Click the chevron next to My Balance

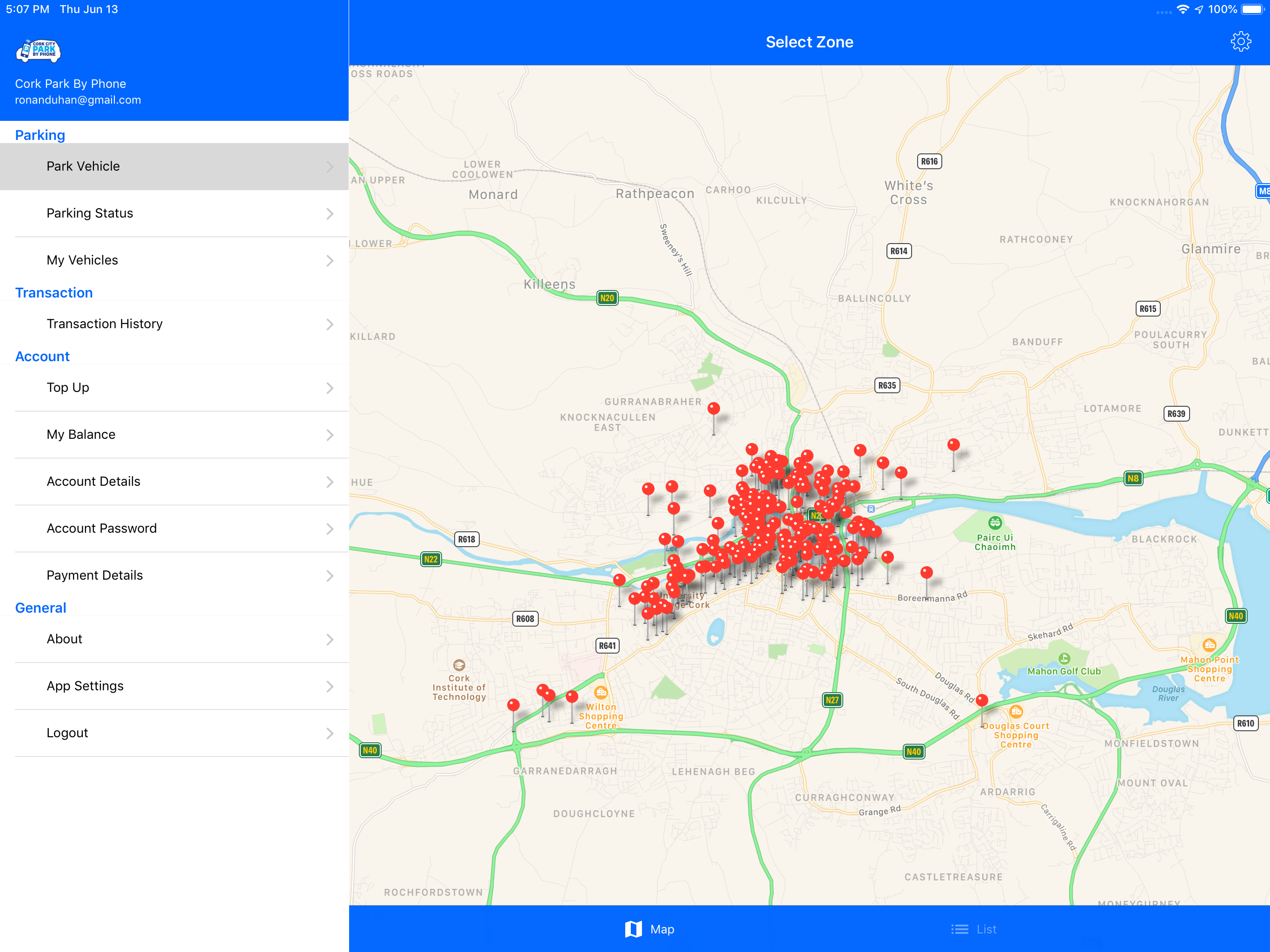(330, 435)
